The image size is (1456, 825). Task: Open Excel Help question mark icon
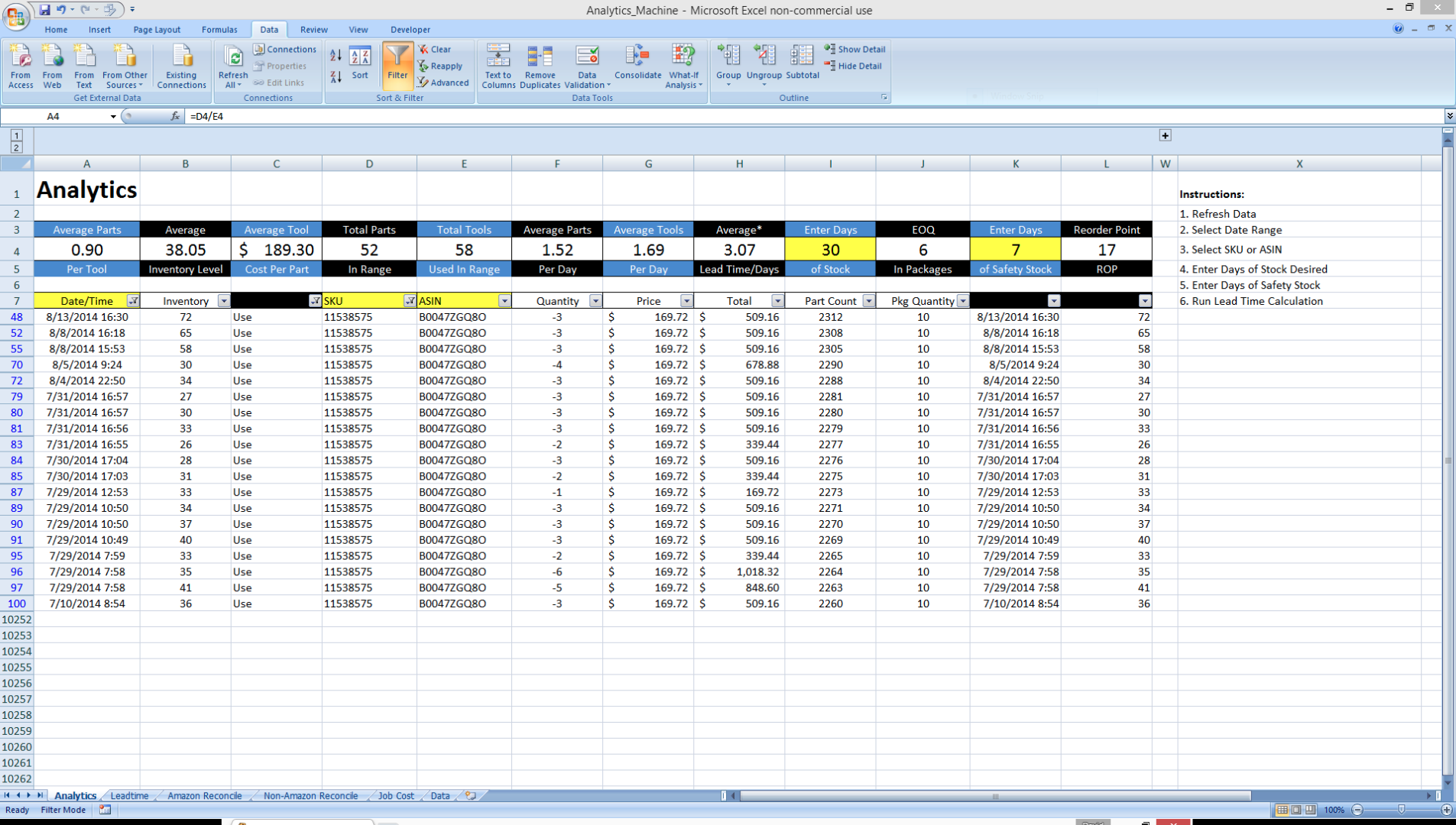[x=1398, y=28]
